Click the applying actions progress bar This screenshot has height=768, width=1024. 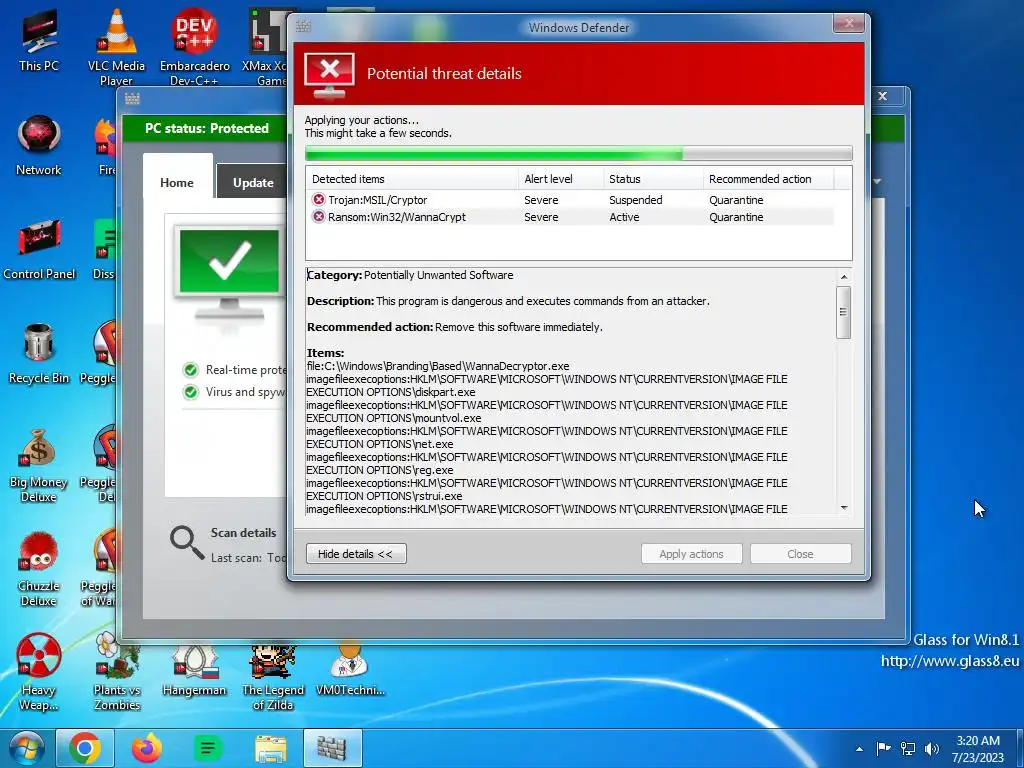pos(579,153)
